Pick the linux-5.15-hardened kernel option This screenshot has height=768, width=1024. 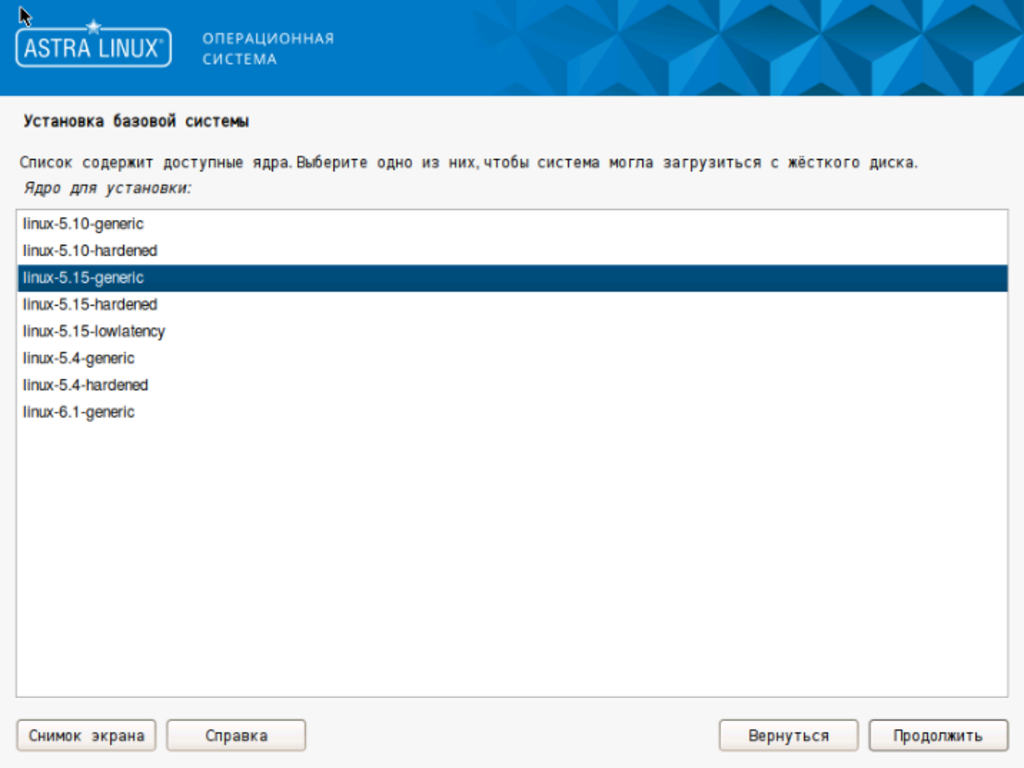[90, 305]
